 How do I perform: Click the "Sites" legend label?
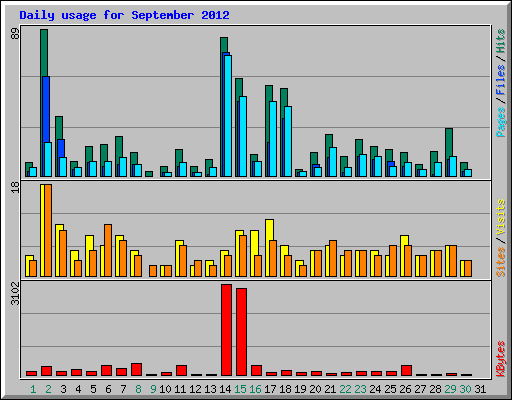pos(501,262)
